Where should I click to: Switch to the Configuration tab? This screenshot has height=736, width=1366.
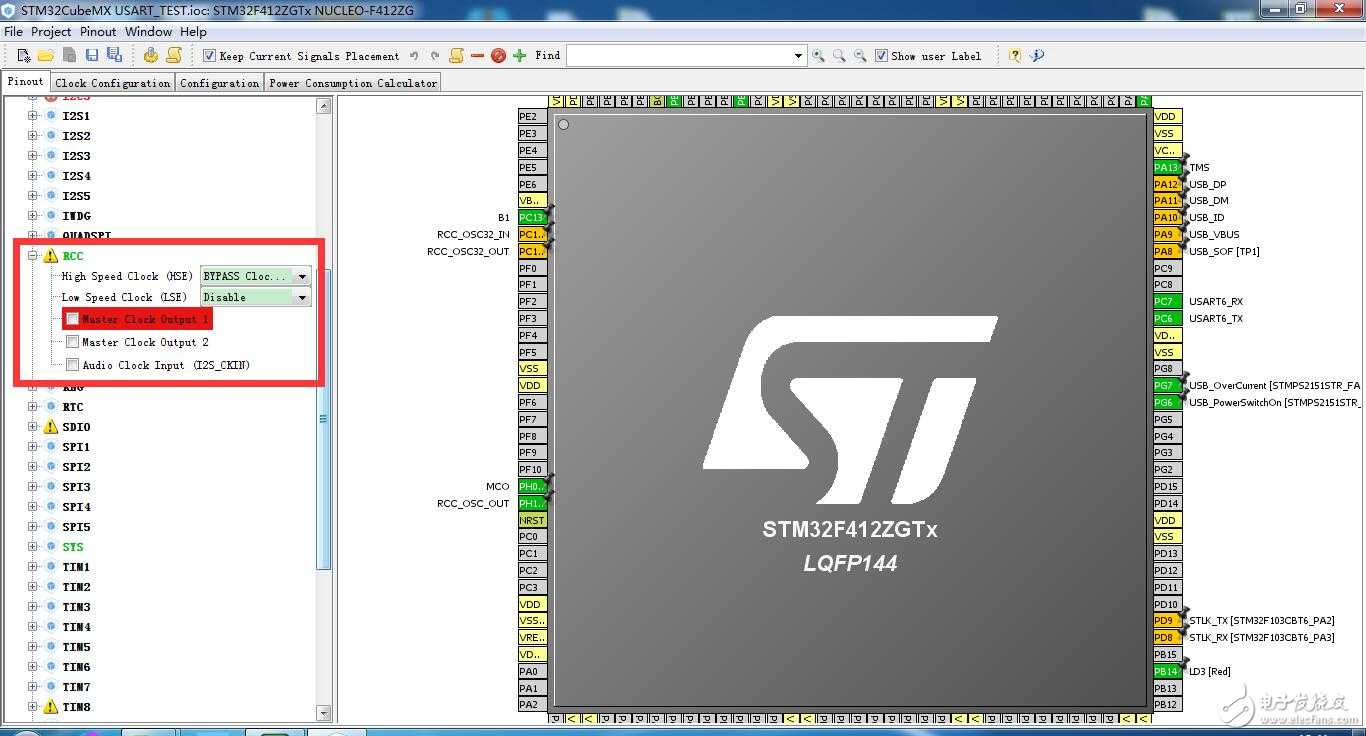tap(220, 83)
